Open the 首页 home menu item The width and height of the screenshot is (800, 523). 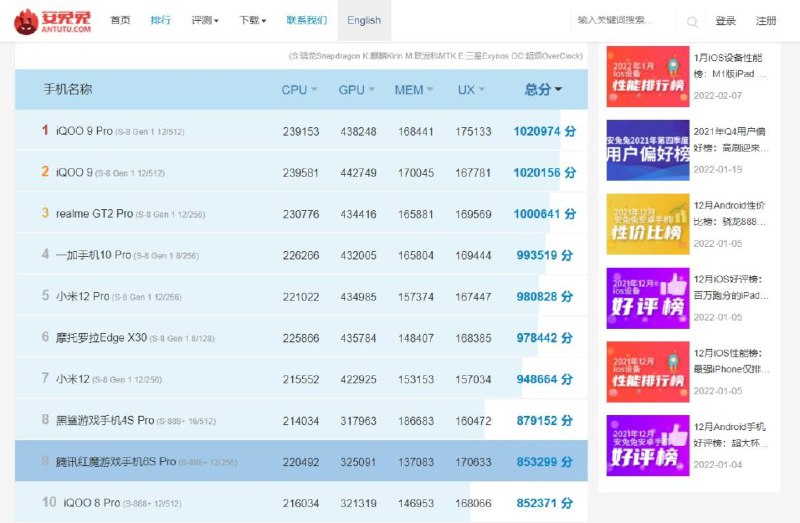pyautogui.click(x=120, y=20)
